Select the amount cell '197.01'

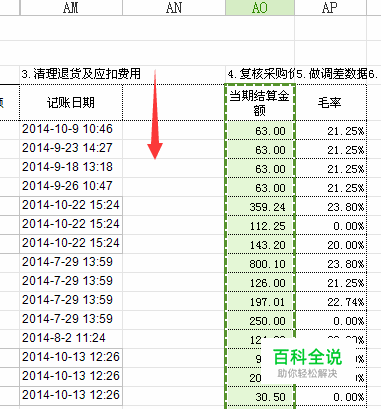(x=260, y=301)
